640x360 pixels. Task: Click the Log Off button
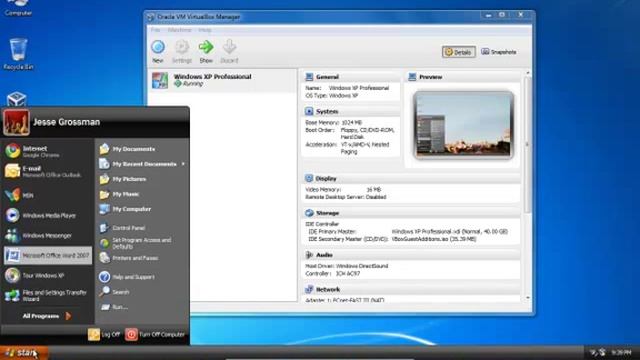point(104,334)
